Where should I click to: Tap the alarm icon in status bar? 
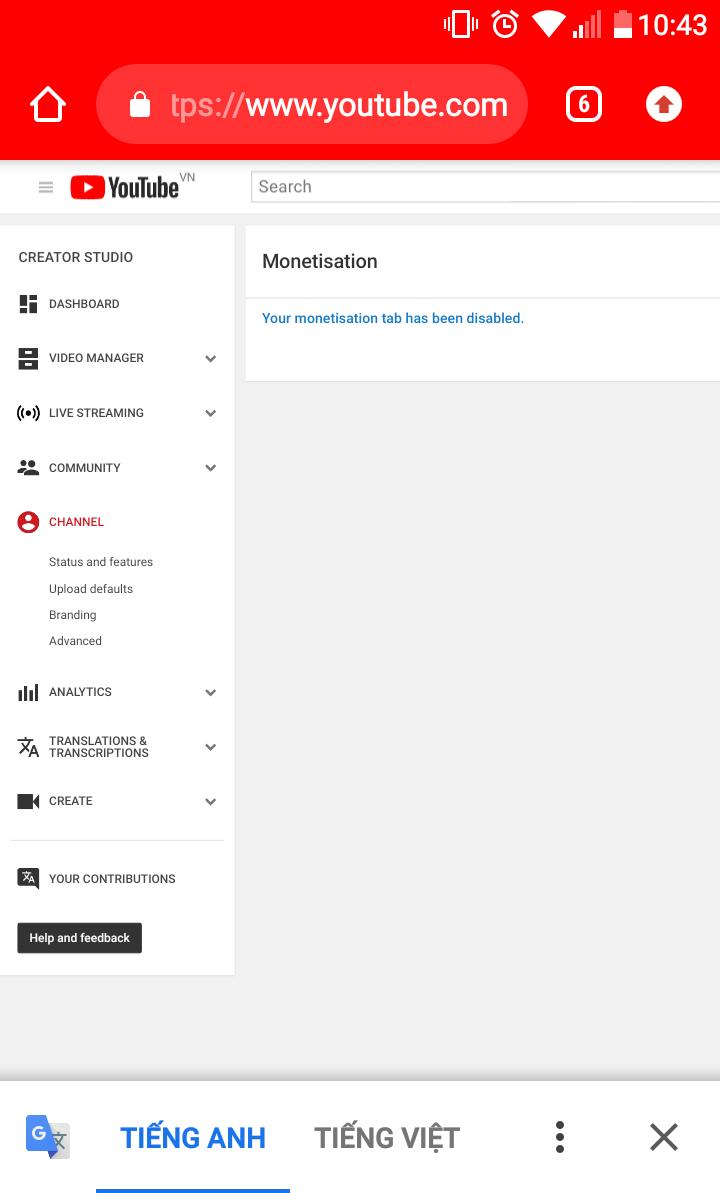click(505, 24)
